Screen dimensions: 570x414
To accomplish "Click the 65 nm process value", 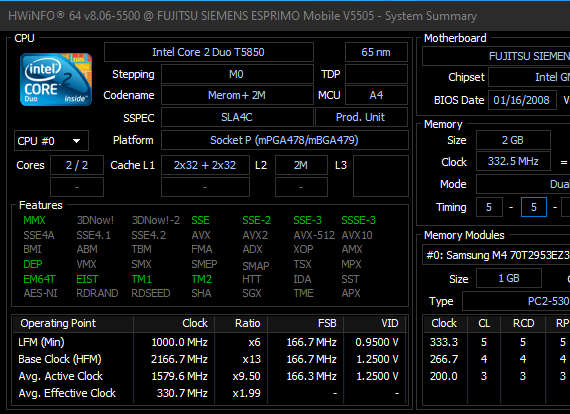I will tap(376, 52).
